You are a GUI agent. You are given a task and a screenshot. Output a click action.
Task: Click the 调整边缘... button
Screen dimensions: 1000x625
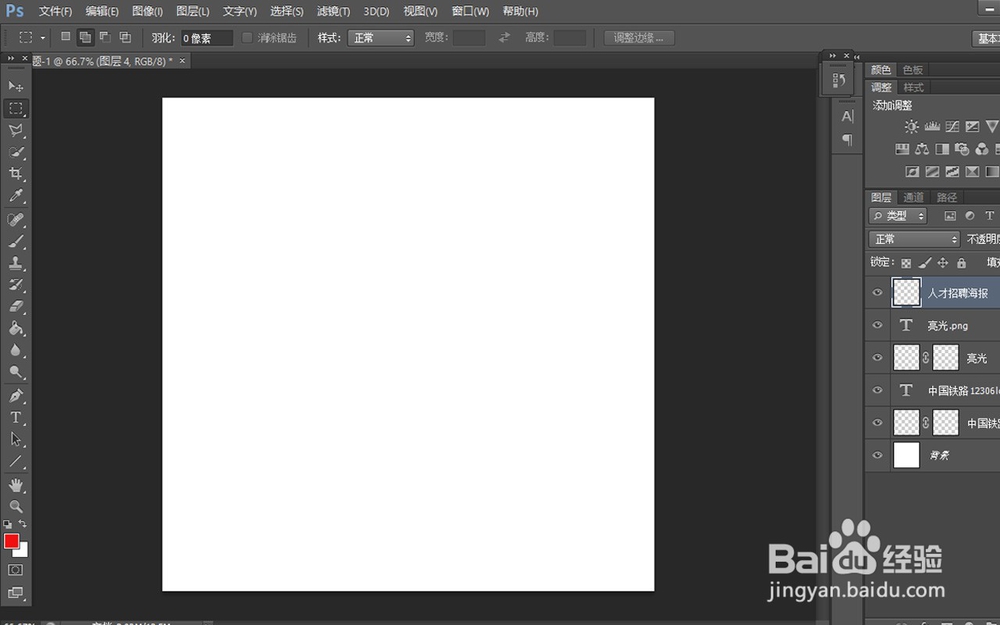point(639,38)
